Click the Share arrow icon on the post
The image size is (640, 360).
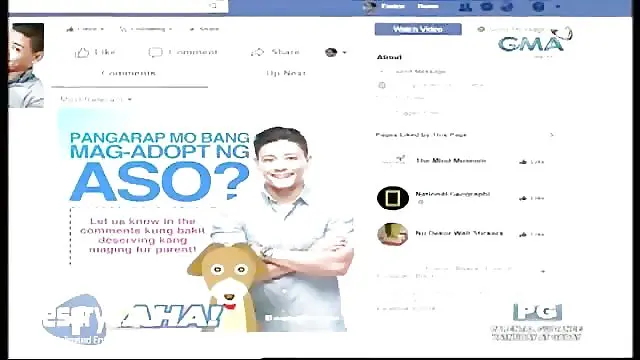point(258,52)
